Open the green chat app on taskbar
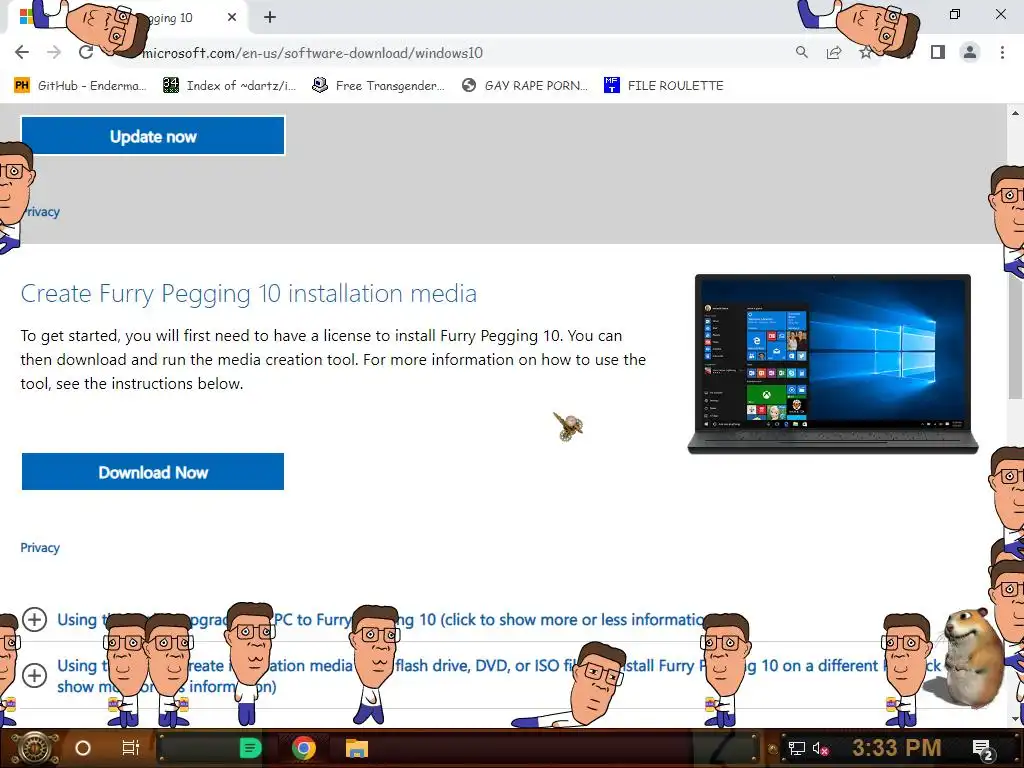1024x768 pixels. (250, 748)
